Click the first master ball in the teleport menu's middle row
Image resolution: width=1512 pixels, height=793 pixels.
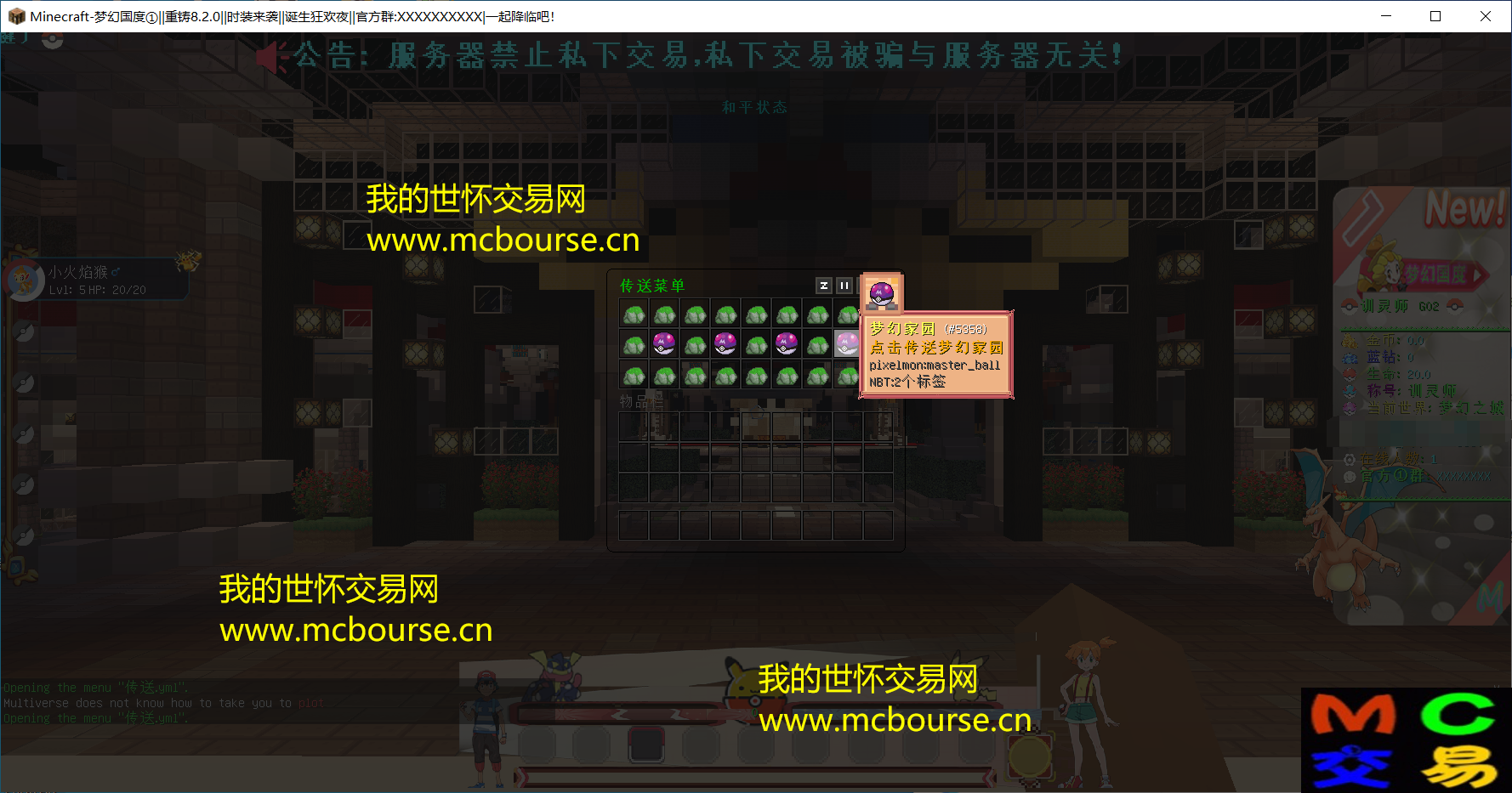pyautogui.click(x=664, y=344)
